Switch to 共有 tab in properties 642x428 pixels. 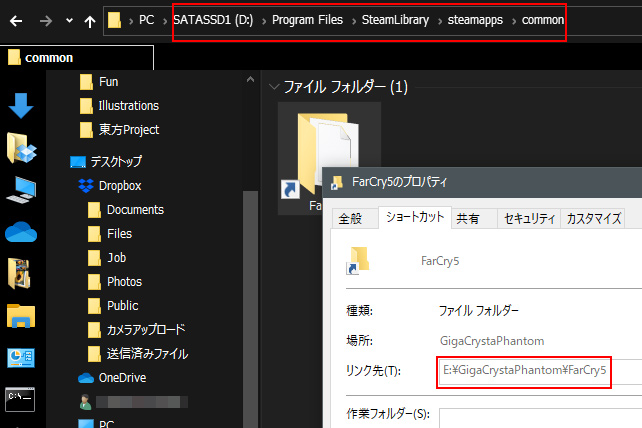point(468,219)
